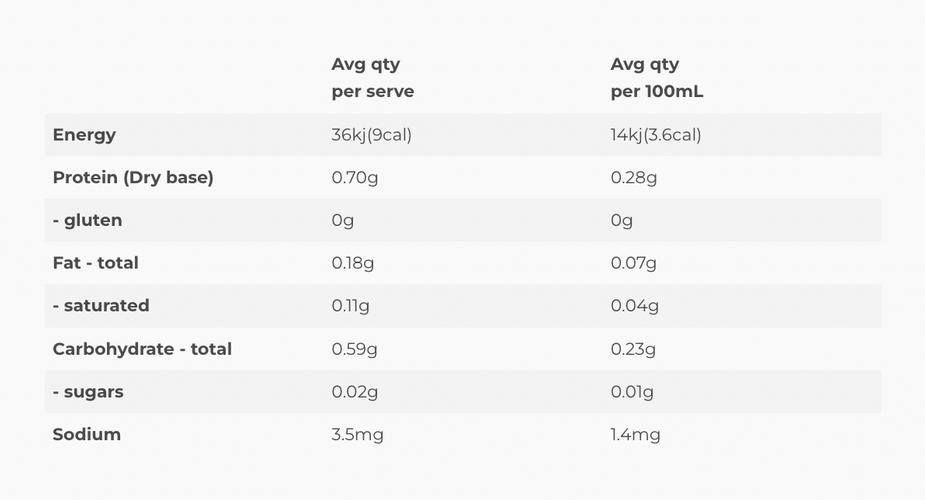Click the "Avg qty per 100mL" column header

pyautogui.click(x=659, y=78)
